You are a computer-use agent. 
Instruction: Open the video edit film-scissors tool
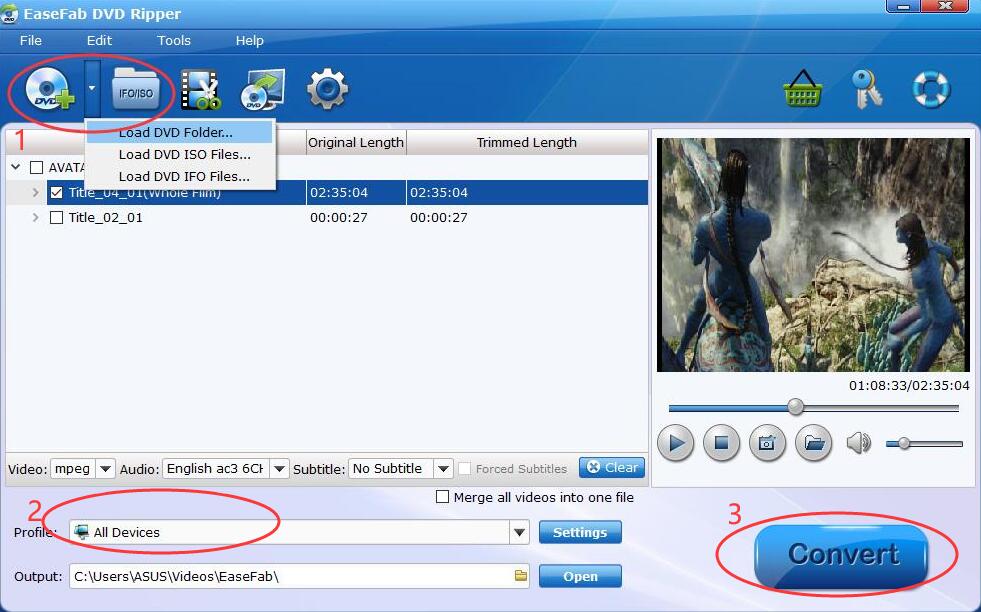click(200, 90)
